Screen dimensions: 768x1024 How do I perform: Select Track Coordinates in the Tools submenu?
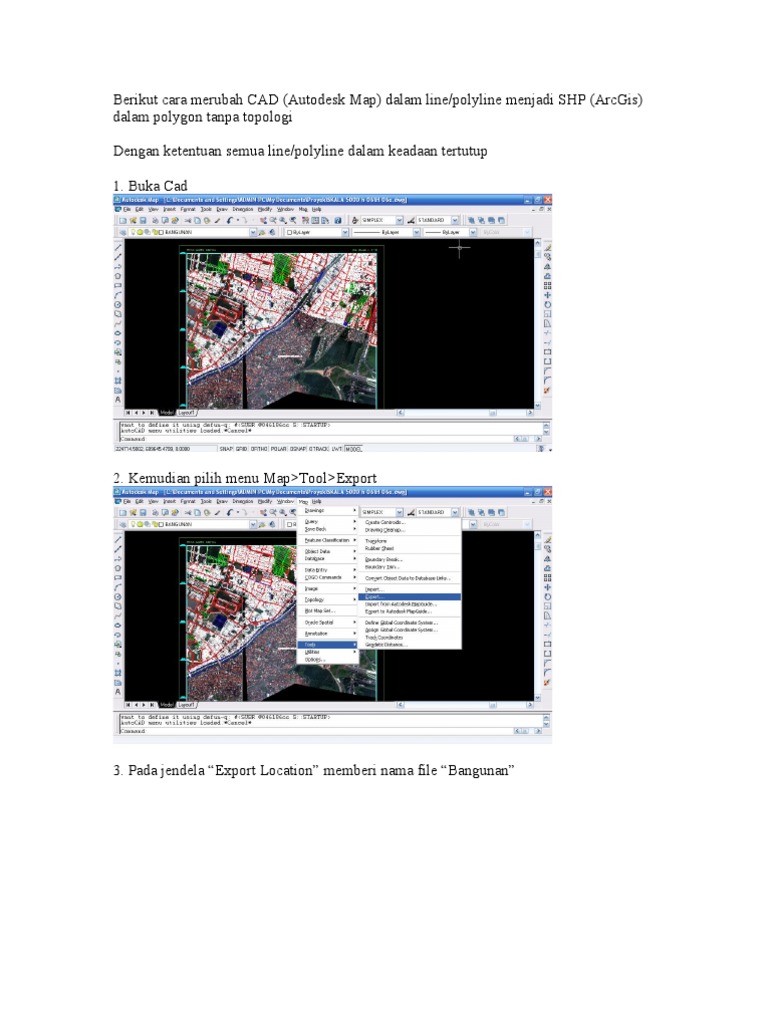point(409,637)
